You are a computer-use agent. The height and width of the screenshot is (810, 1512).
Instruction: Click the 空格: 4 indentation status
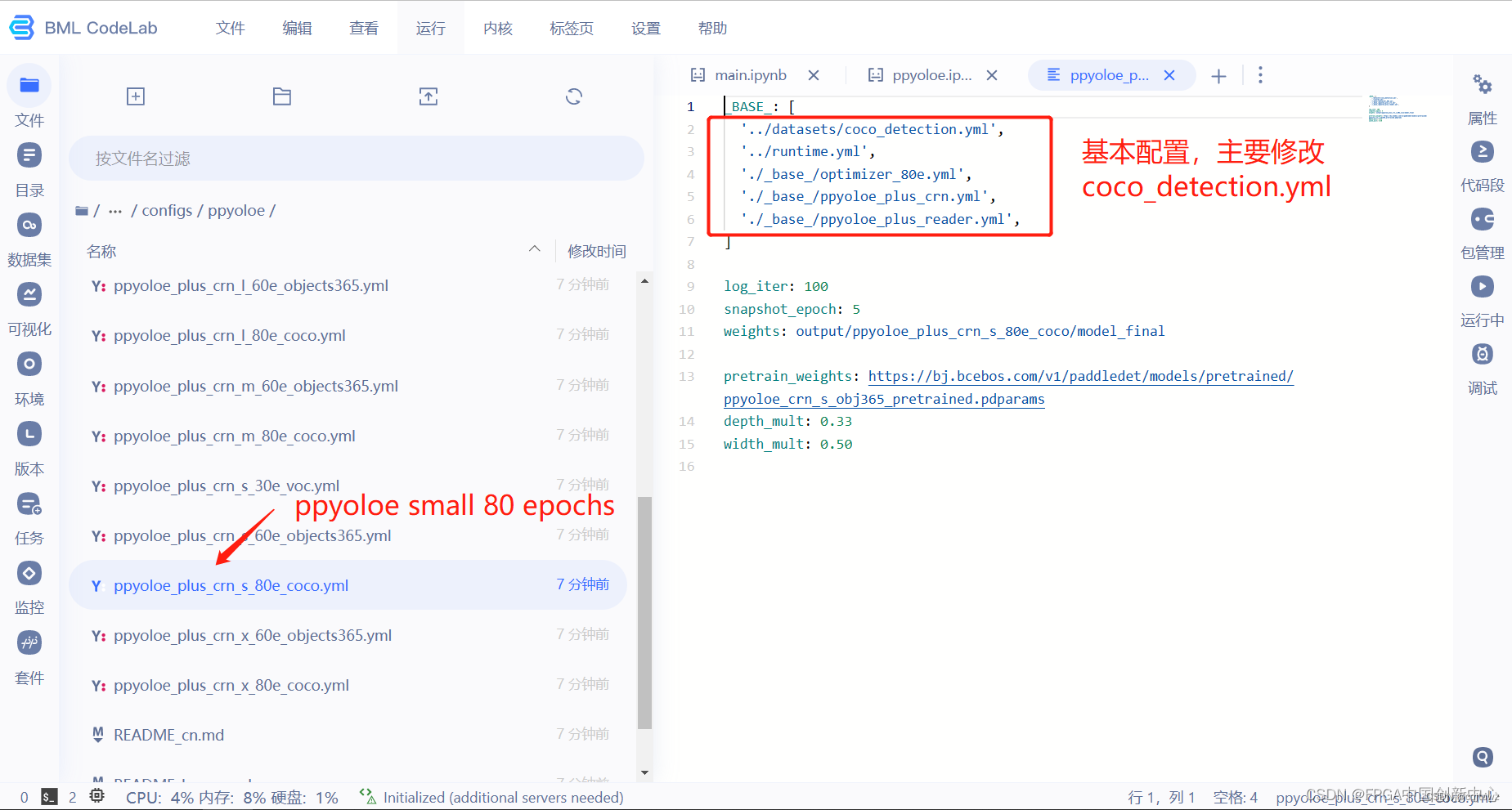point(1235,797)
